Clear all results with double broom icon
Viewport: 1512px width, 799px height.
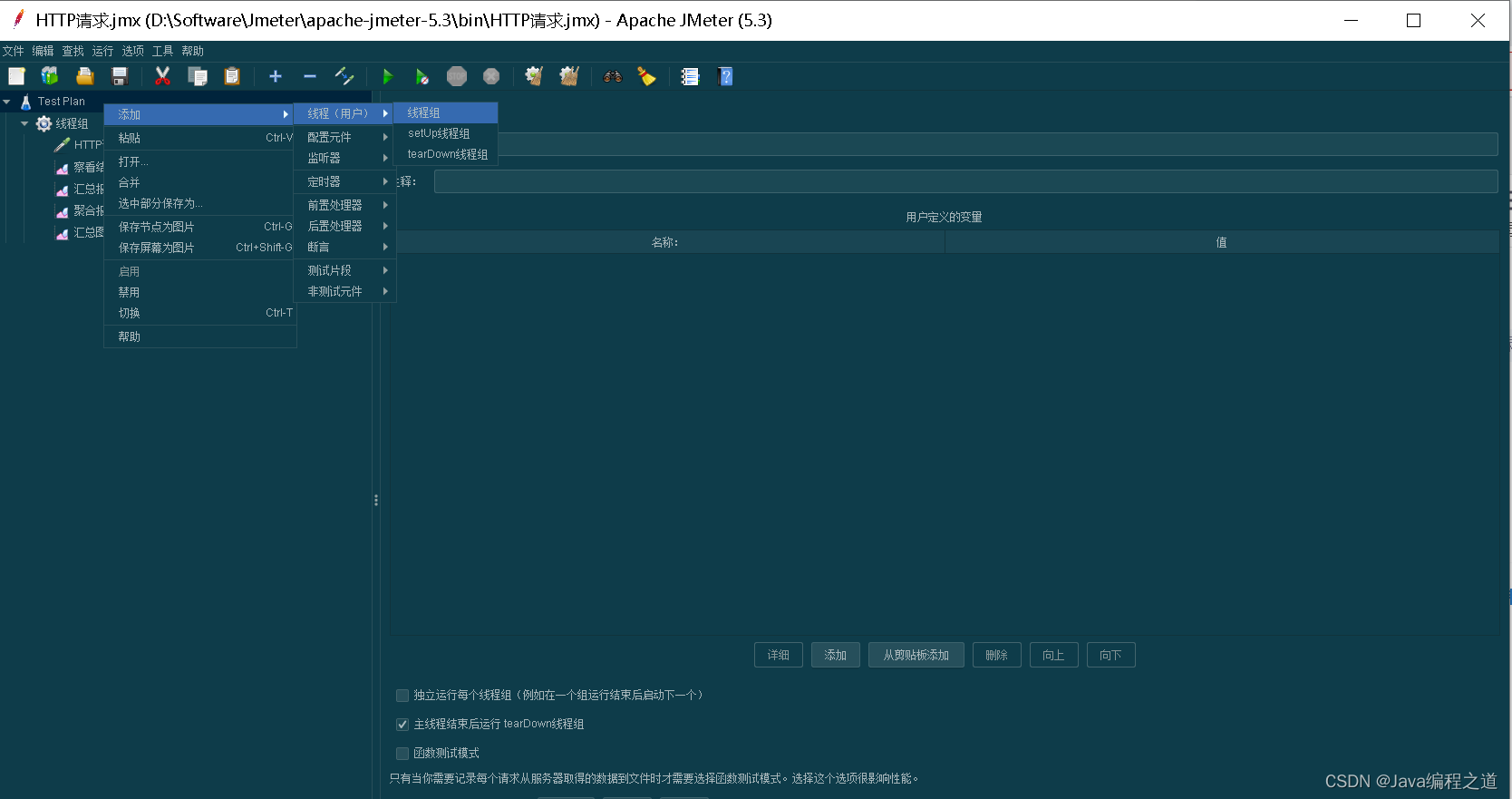[x=569, y=76]
